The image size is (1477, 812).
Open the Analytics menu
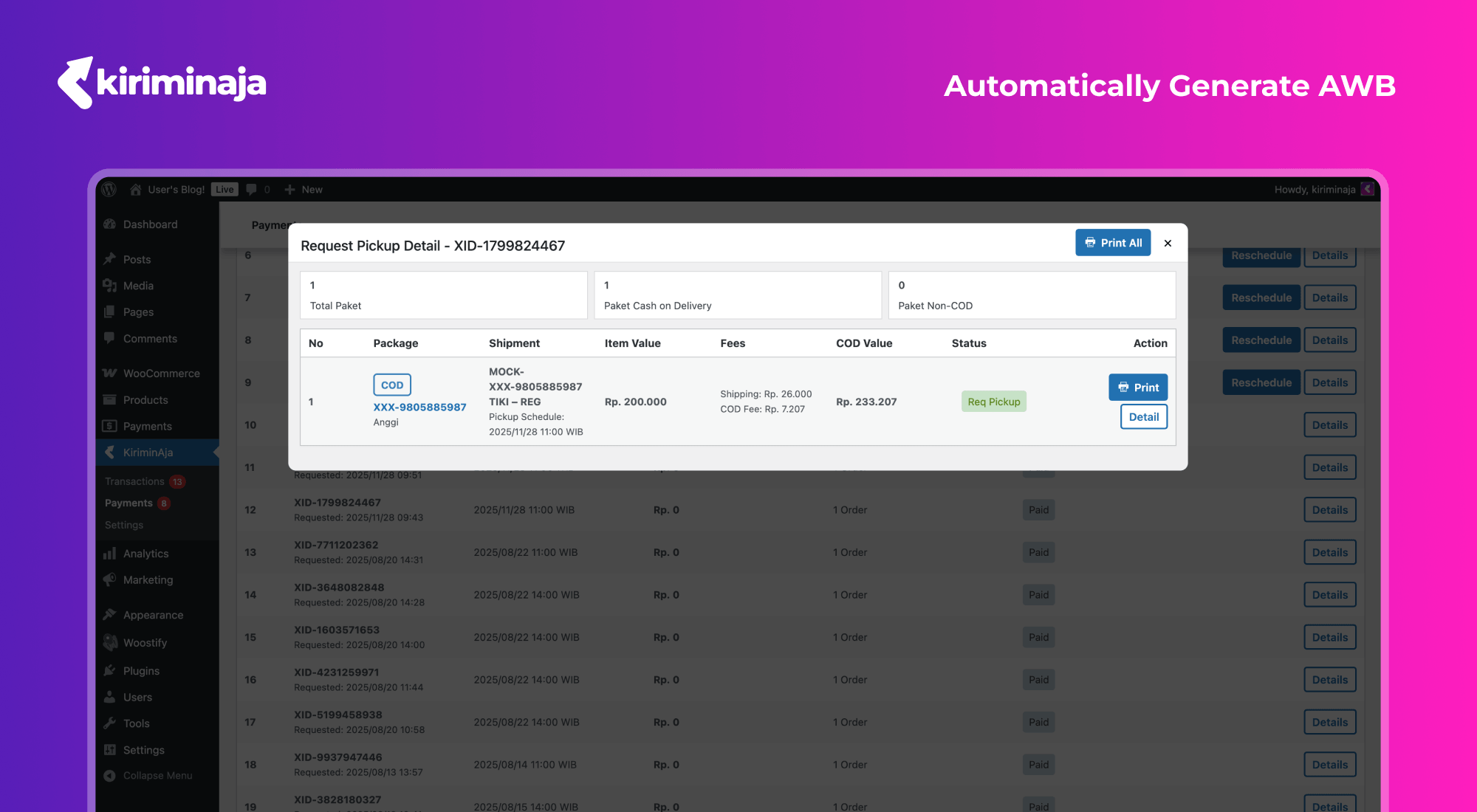click(x=157, y=554)
